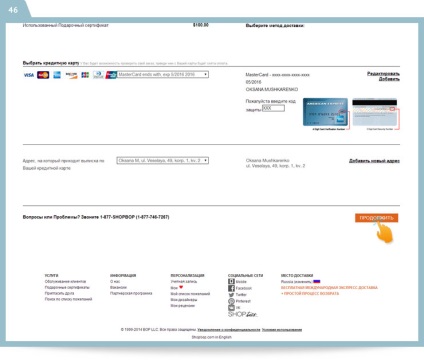424x360 pixels.
Task: Open the Facebook social link icon
Action: 231,288
